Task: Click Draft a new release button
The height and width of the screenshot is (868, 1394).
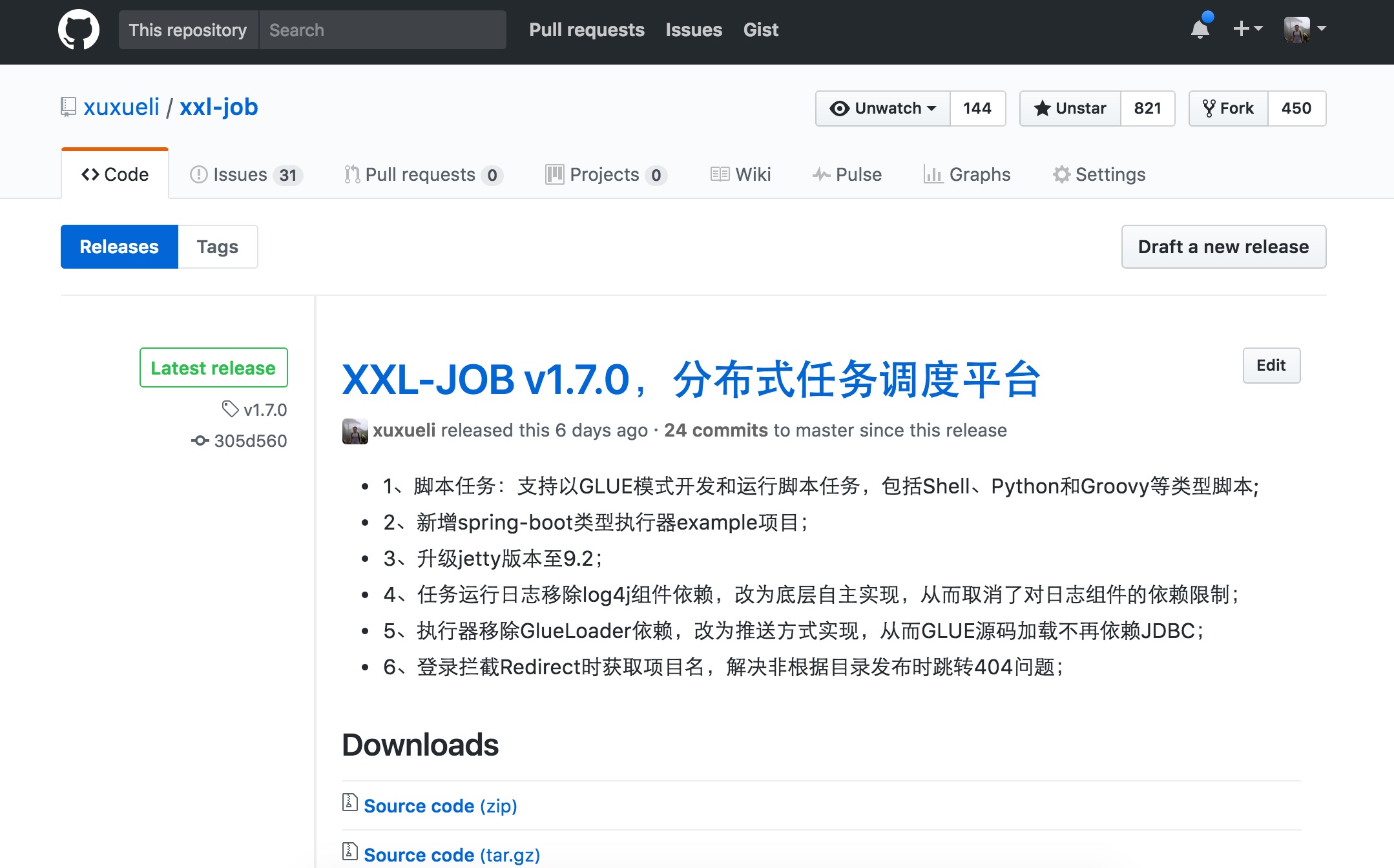Action: coord(1223,247)
